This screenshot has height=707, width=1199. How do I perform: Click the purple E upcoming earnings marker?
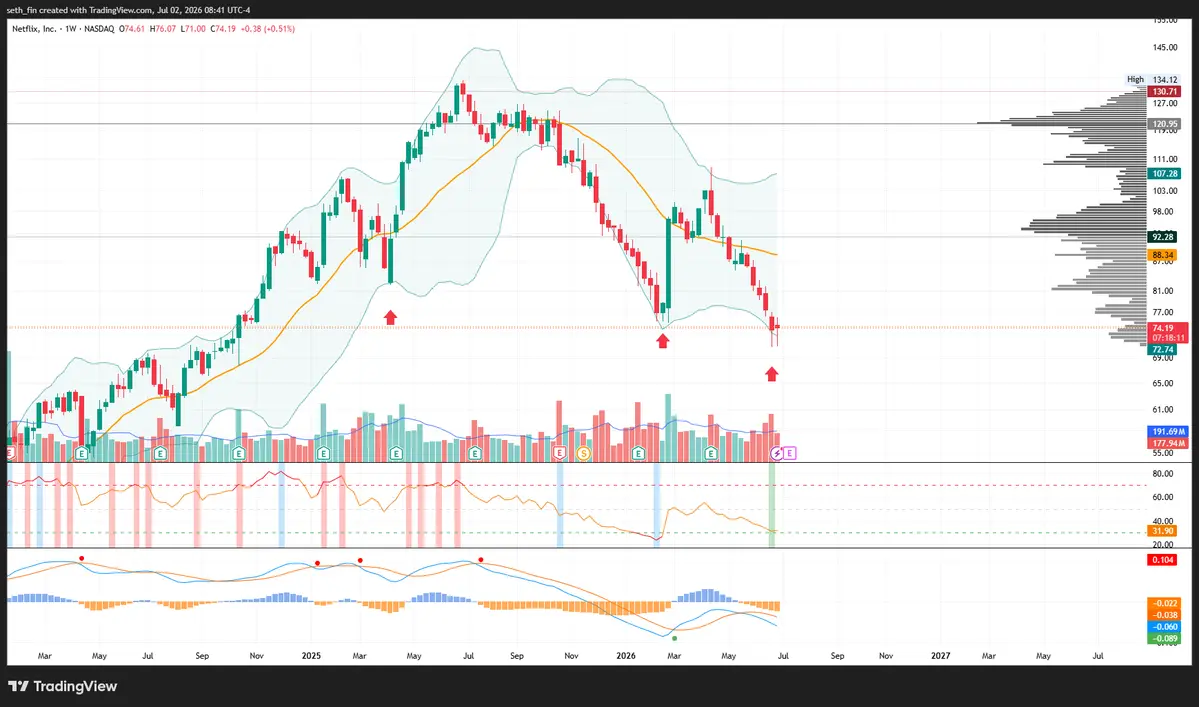coord(790,453)
